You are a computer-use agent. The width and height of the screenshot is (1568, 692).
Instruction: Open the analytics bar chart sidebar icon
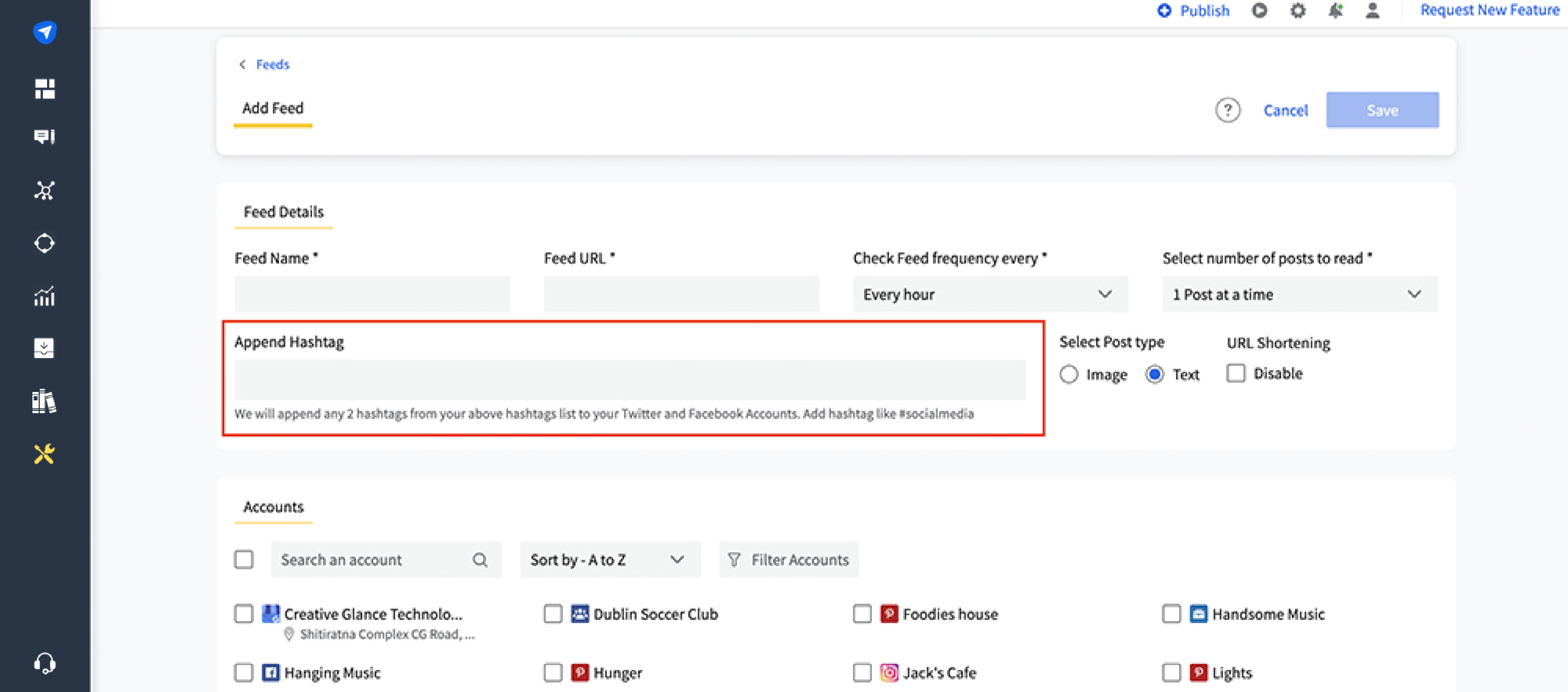click(x=44, y=296)
